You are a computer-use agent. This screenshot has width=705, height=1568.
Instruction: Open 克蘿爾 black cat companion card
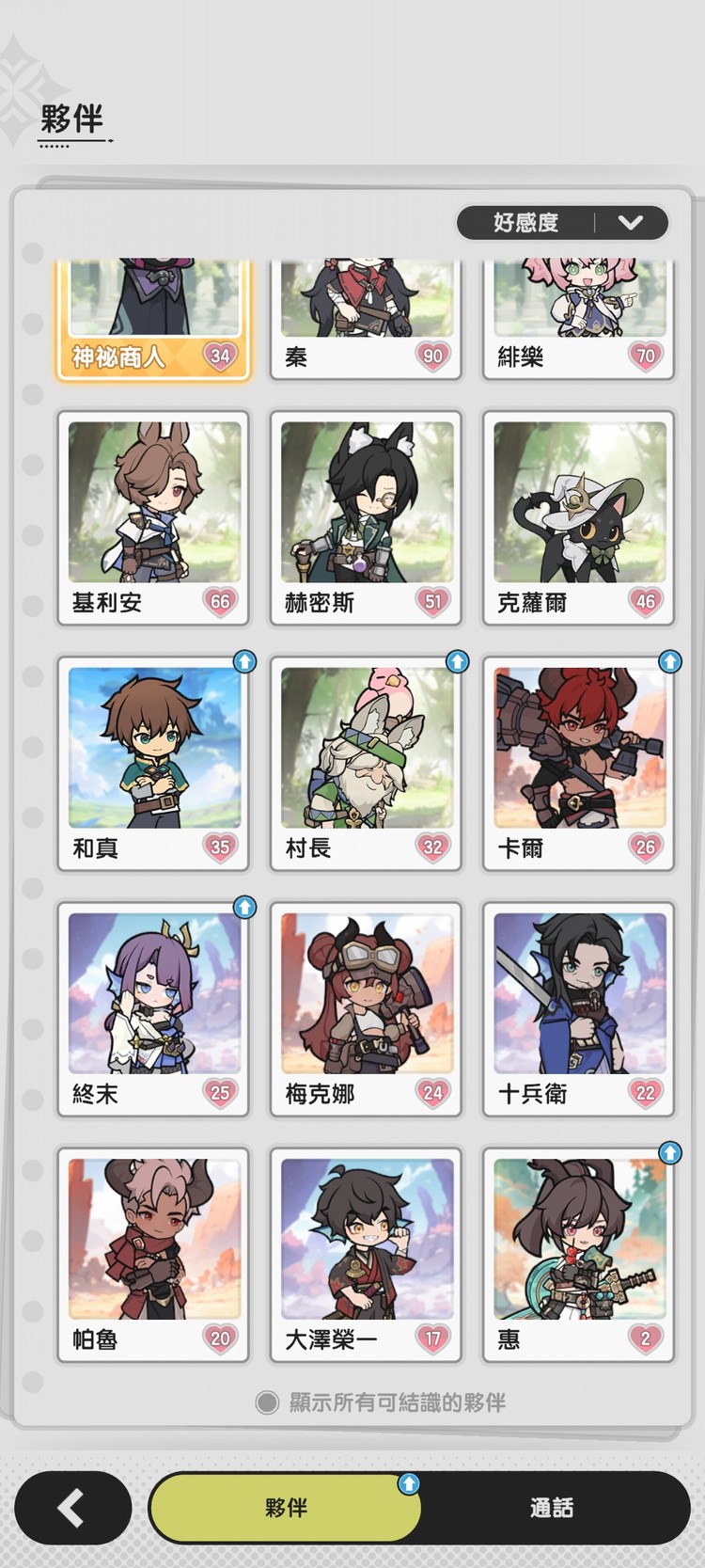point(578,518)
